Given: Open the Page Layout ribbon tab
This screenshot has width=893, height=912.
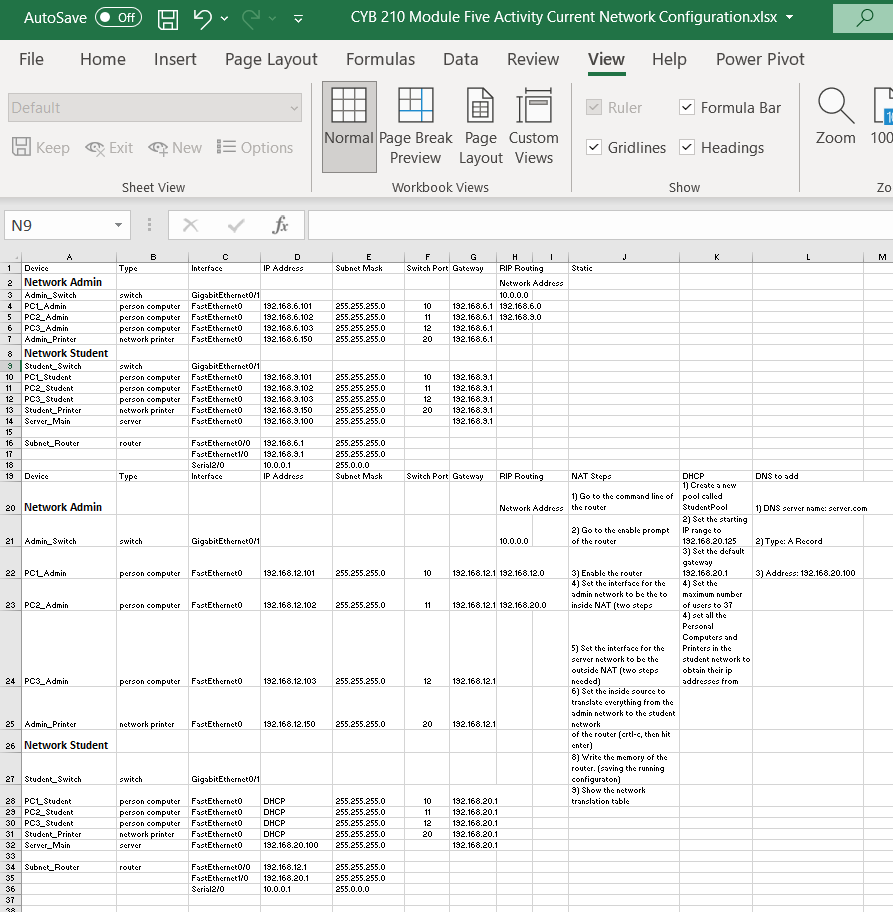Looking at the screenshot, I should [271, 59].
